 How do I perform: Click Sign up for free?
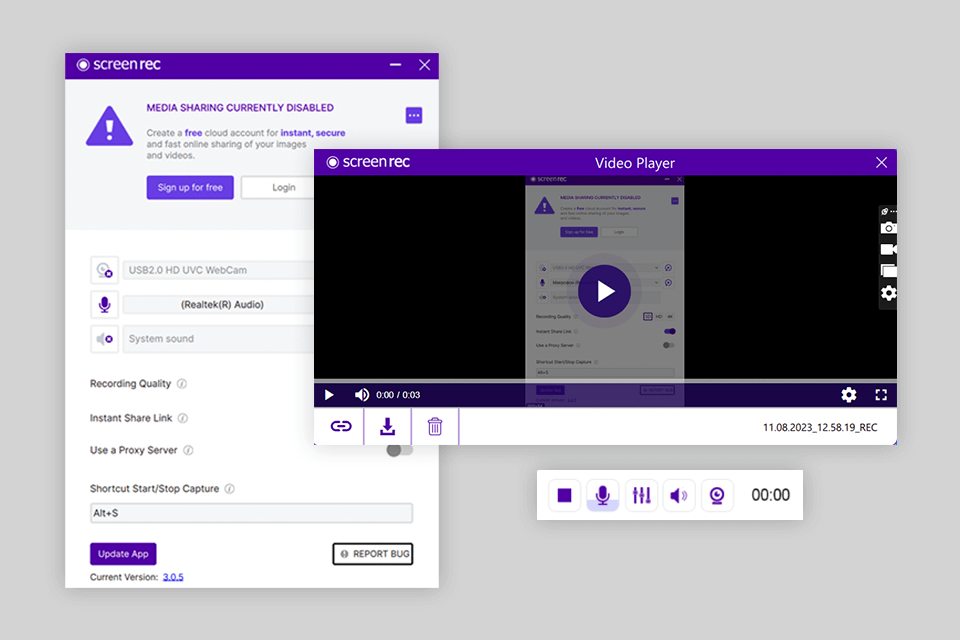click(190, 187)
